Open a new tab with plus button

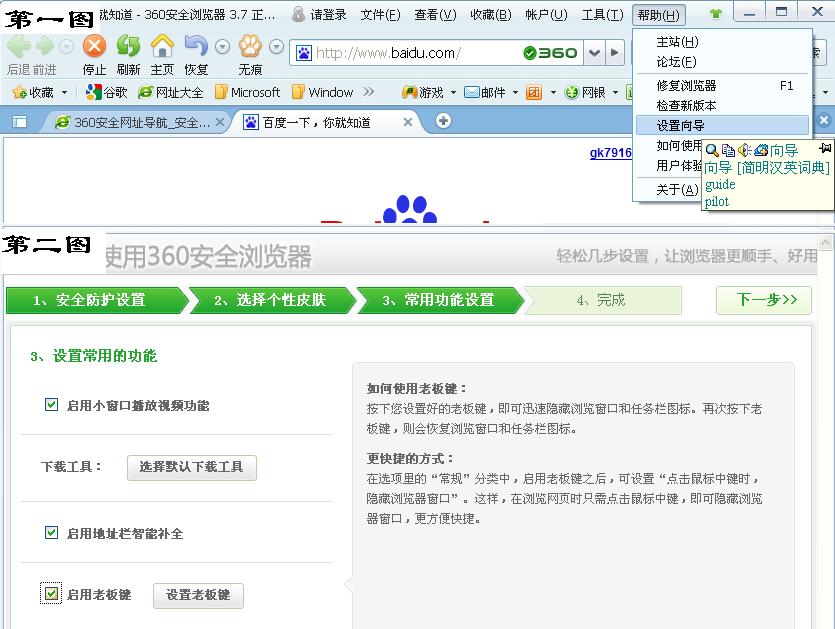(x=443, y=121)
